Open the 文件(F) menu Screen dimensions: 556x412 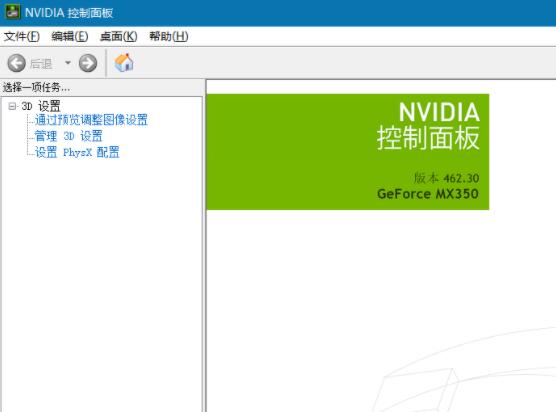22,36
